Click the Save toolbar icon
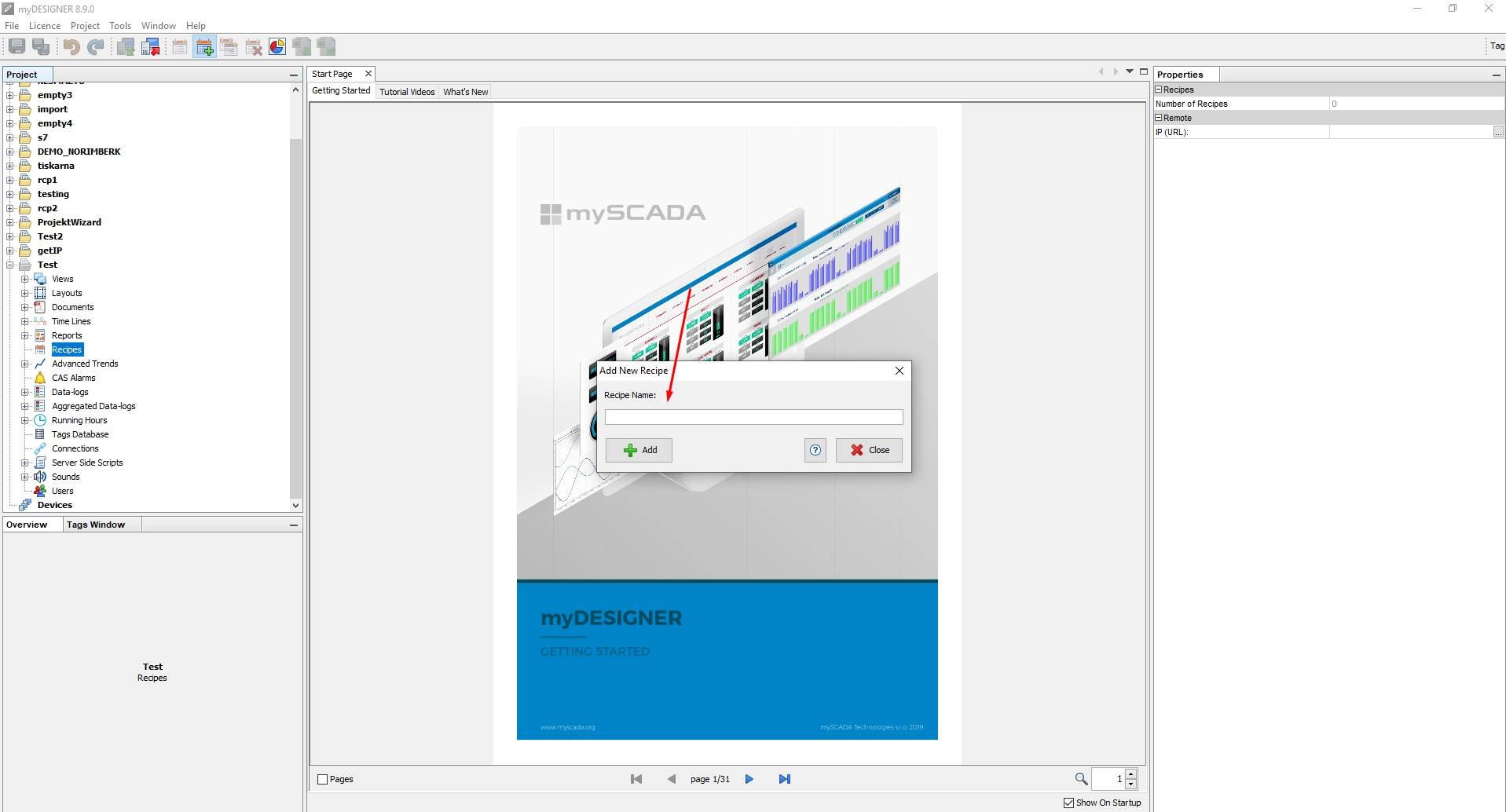The image size is (1506, 812). (16, 47)
